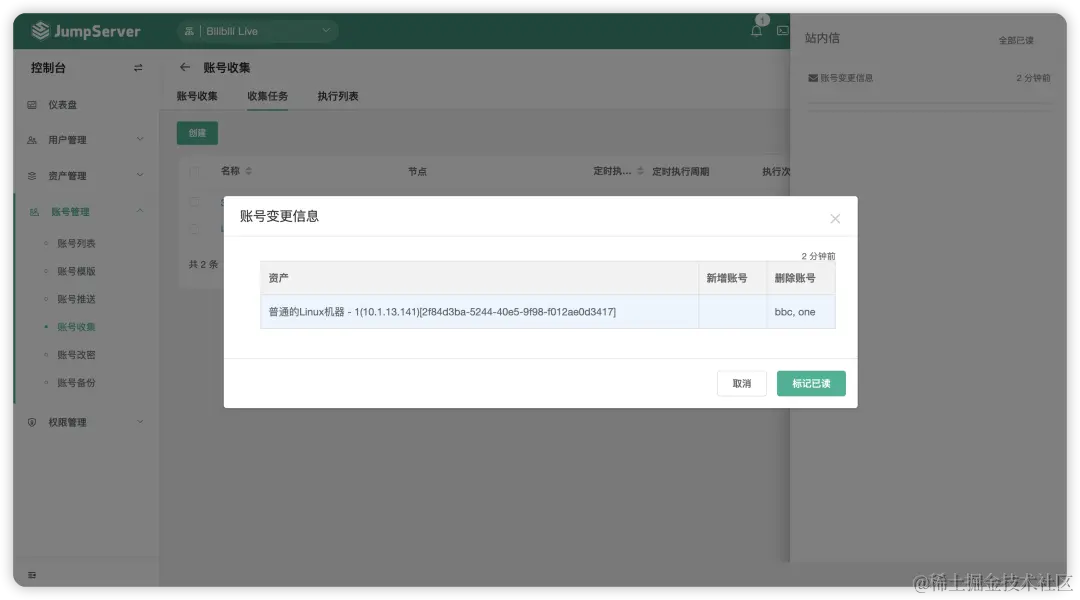The width and height of the screenshot is (1080, 600).
Task: Open 账号模版 in sidebar
Action: [x=76, y=271]
